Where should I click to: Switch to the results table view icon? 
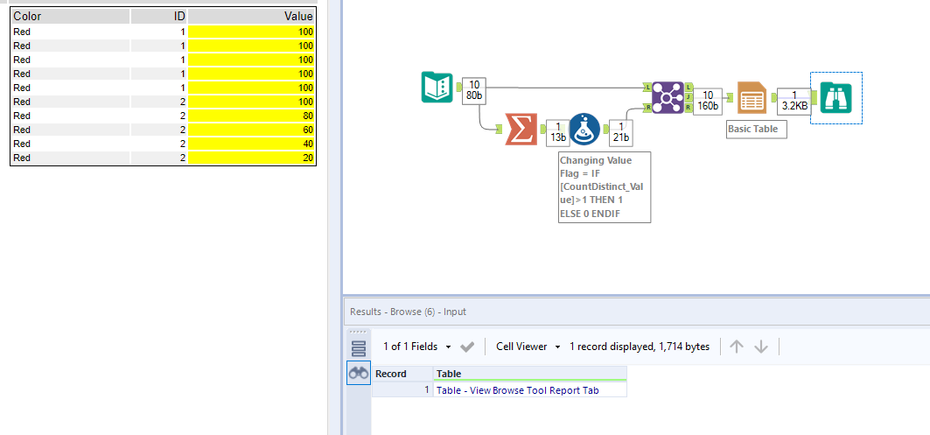(x=358, y=348)
